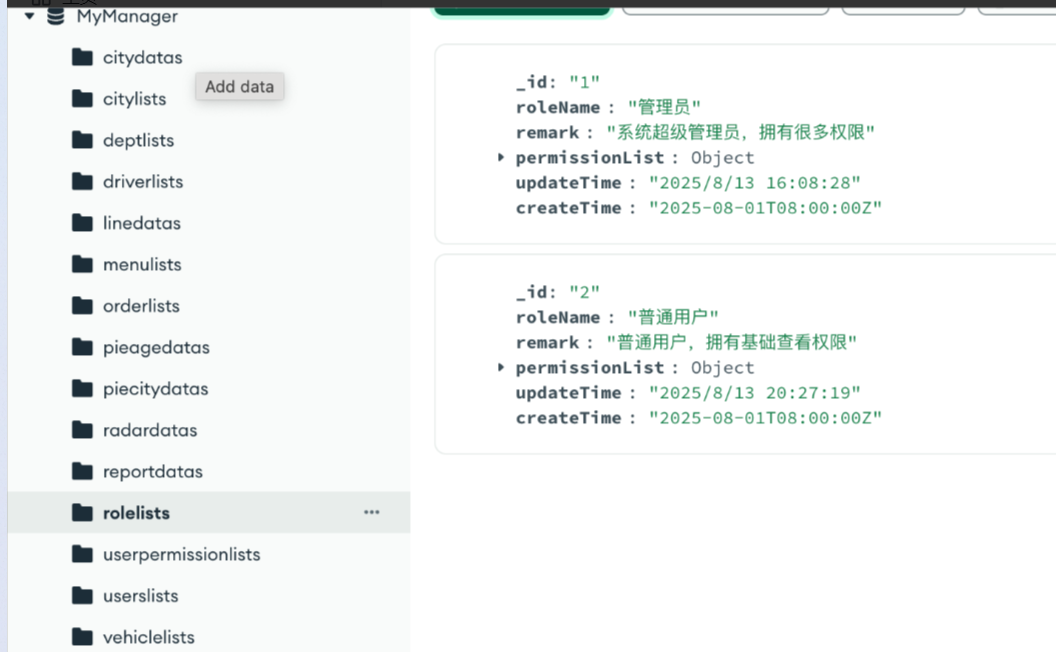Open rolelists three-dot options menu
The width and height of the screenshot is (1056, 652).
[x=372, y=513]
